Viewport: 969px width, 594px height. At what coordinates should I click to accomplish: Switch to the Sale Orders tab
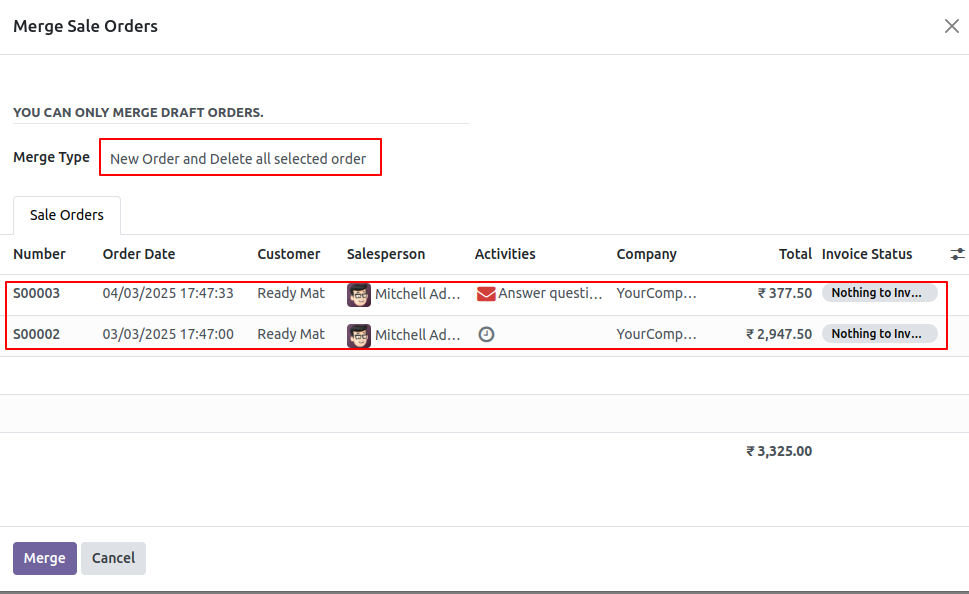pos(66,214)
